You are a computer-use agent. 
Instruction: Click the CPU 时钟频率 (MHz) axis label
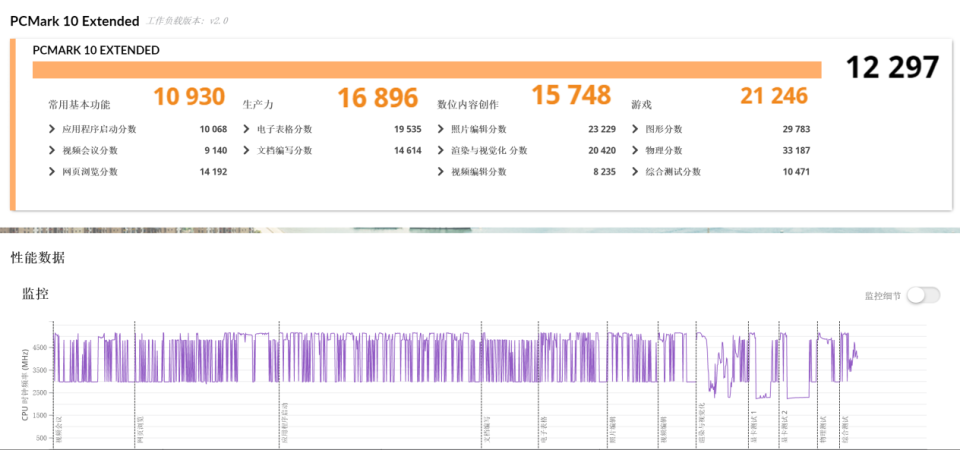(24, 385)
